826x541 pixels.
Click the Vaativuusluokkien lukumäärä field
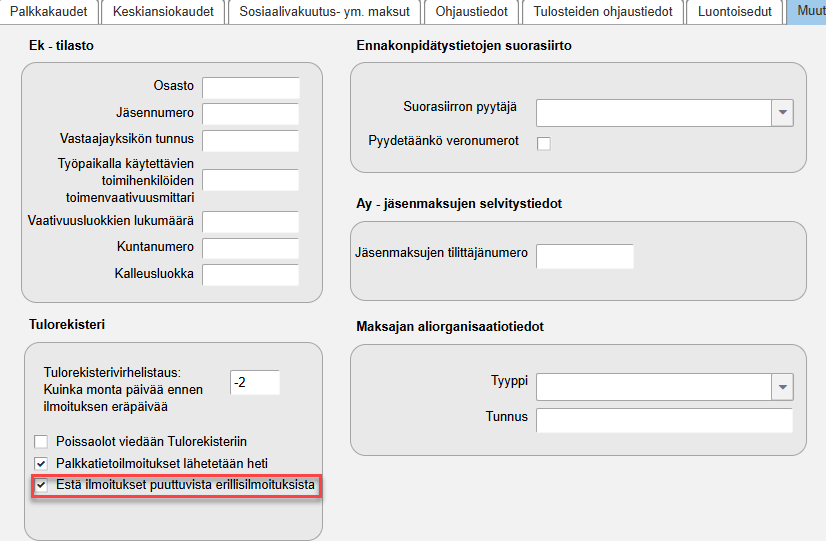(x=251, y=222)
